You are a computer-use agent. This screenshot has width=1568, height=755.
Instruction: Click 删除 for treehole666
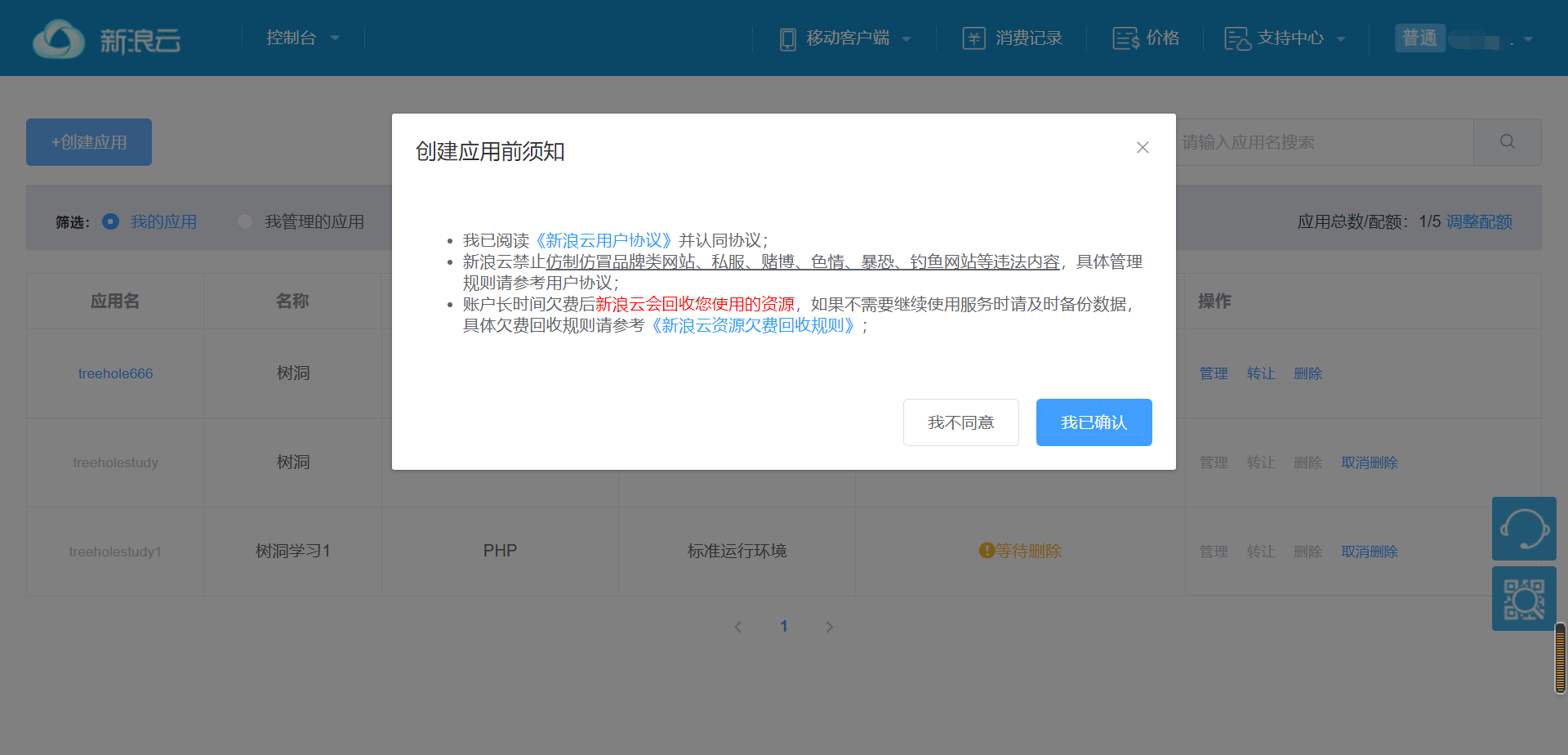(1307, 373)
